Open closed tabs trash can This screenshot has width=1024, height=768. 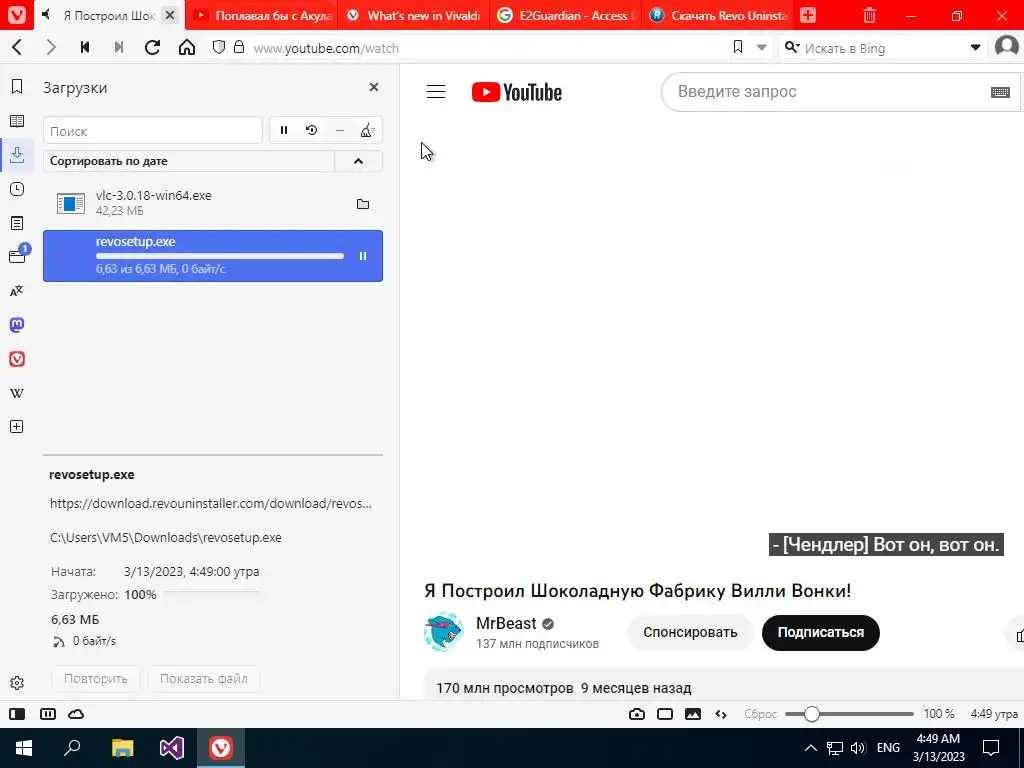[869, 15]
